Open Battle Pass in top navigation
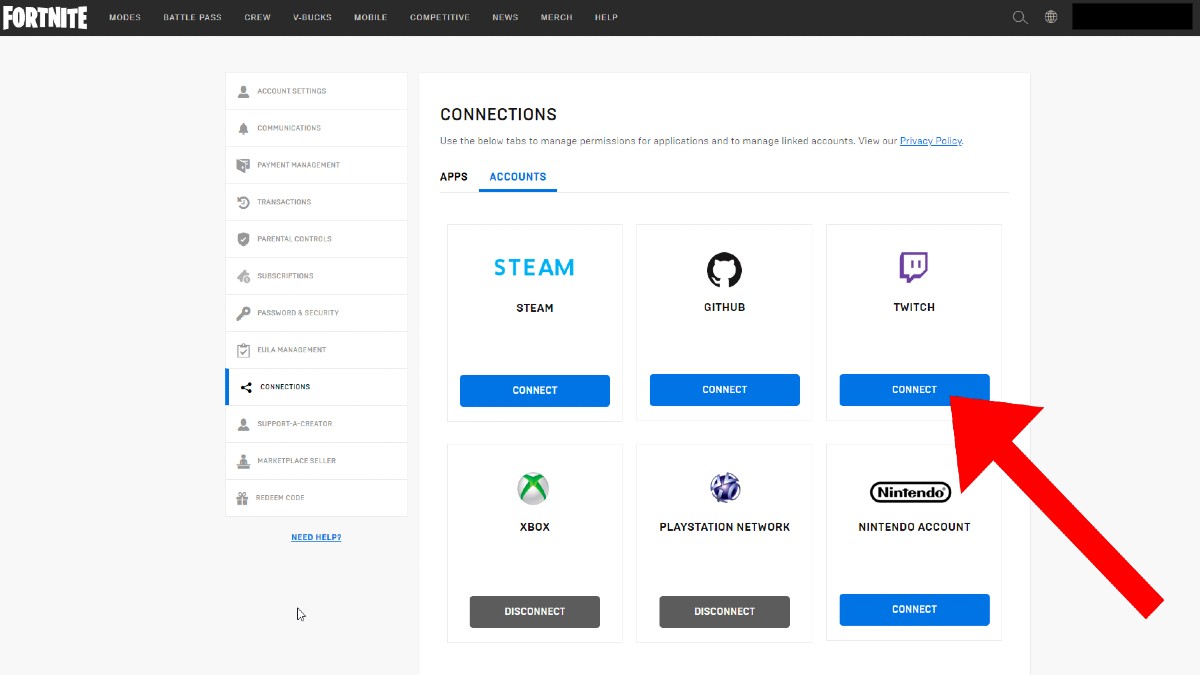 coord(192,17)
